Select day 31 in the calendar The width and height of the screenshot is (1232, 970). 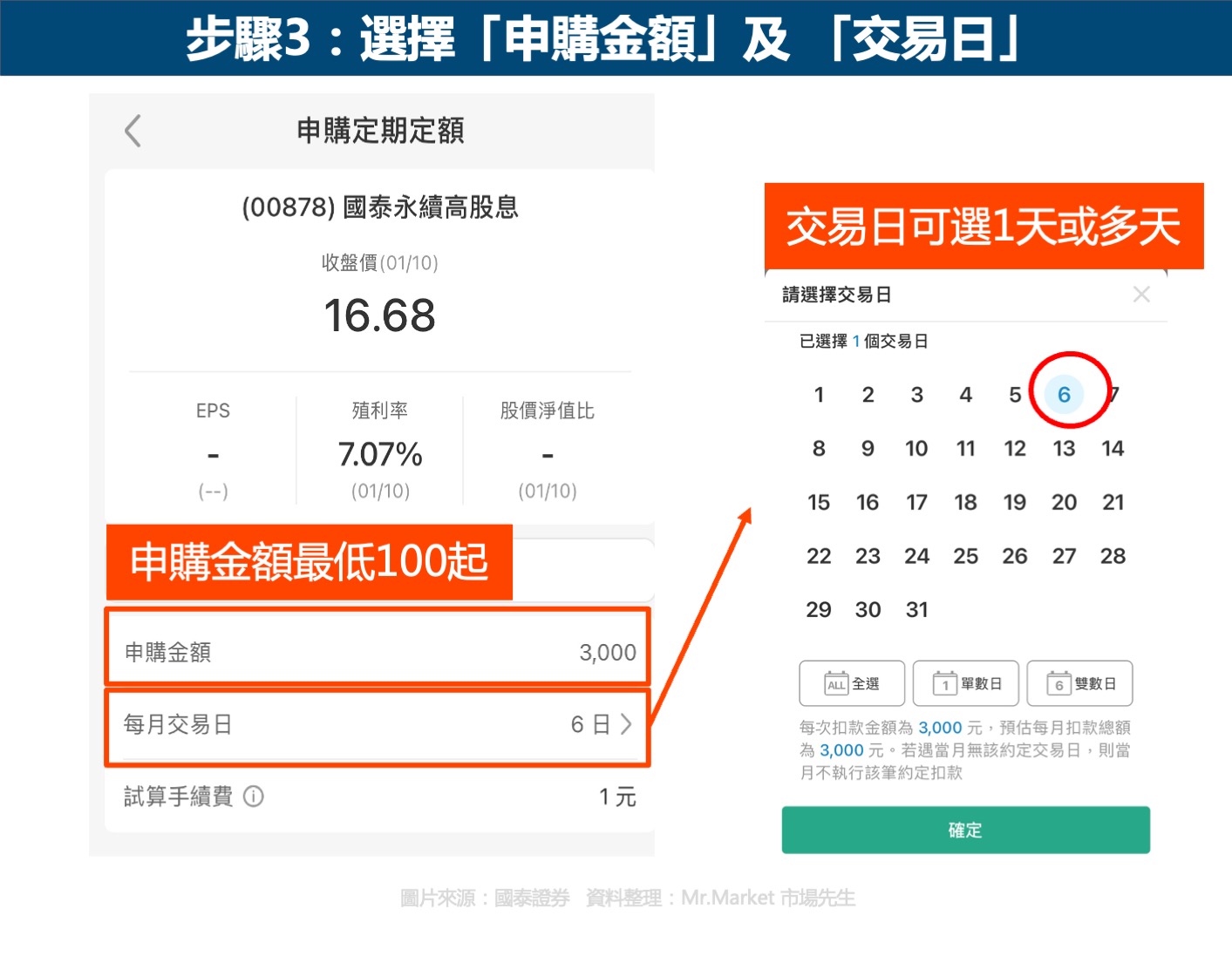click(x=916, y=610)
